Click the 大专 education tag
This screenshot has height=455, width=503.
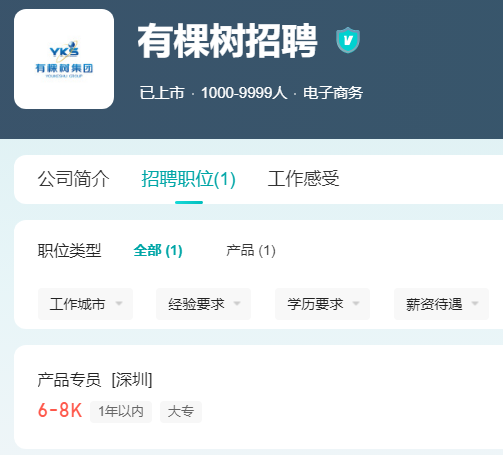click(x=181, y=412)
